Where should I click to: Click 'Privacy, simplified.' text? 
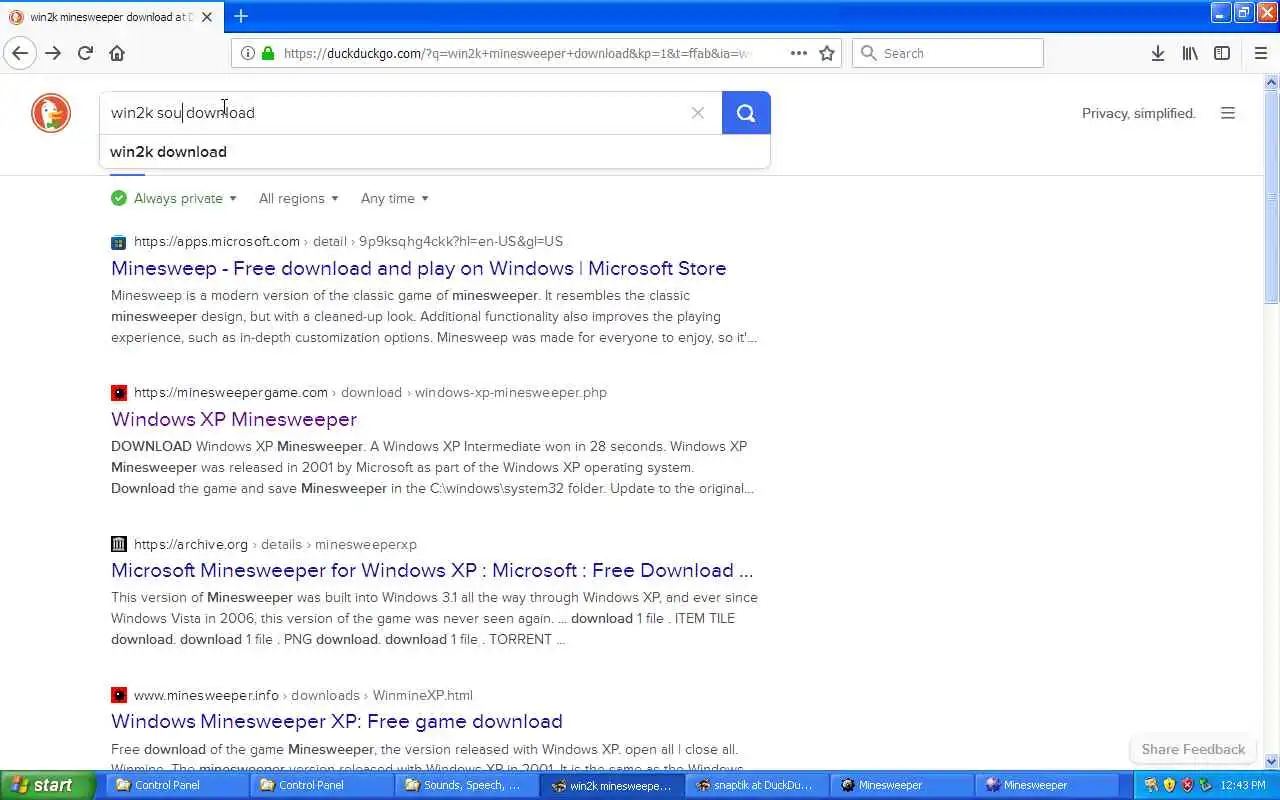click(x=1138, y=113)
